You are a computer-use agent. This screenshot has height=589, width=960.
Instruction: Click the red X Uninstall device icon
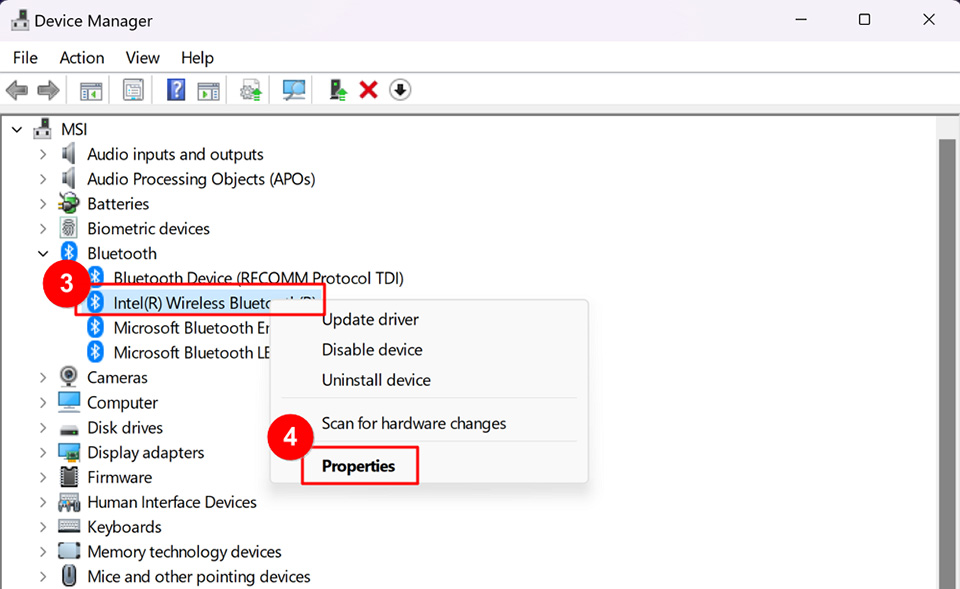click(x=369, y=91)
